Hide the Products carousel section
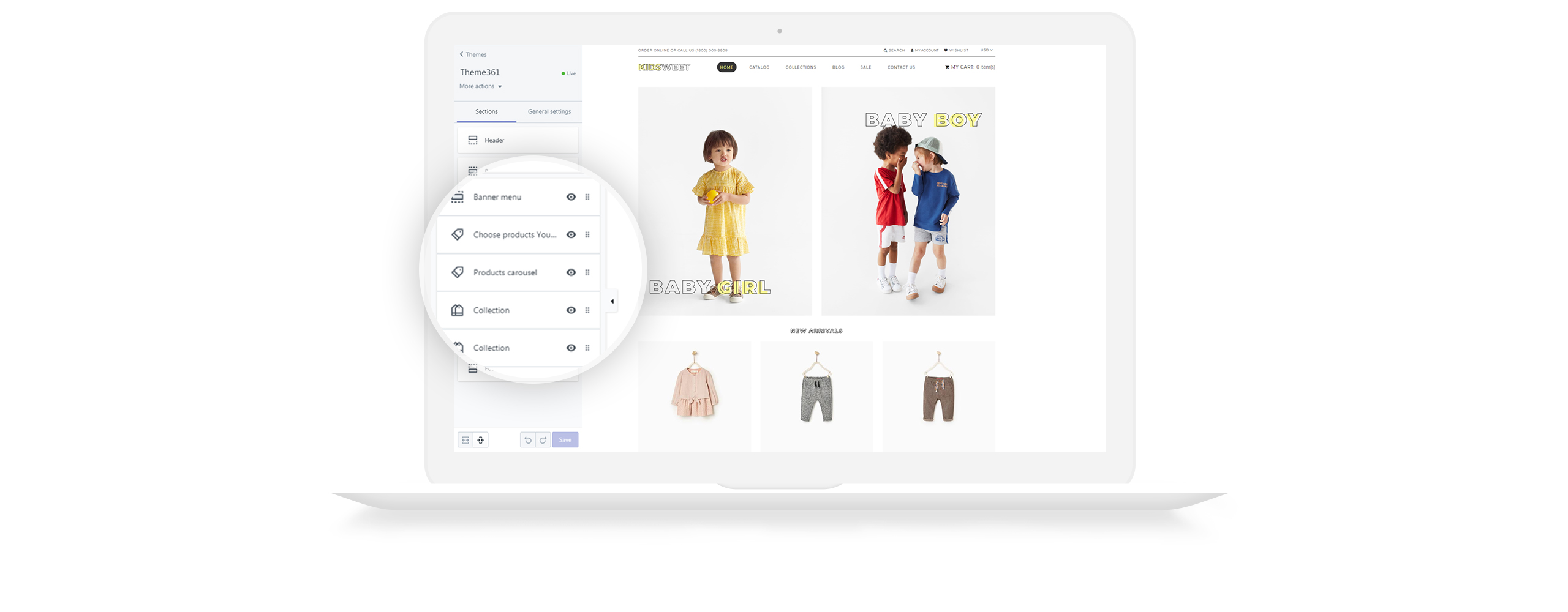 tap(571, 272)
